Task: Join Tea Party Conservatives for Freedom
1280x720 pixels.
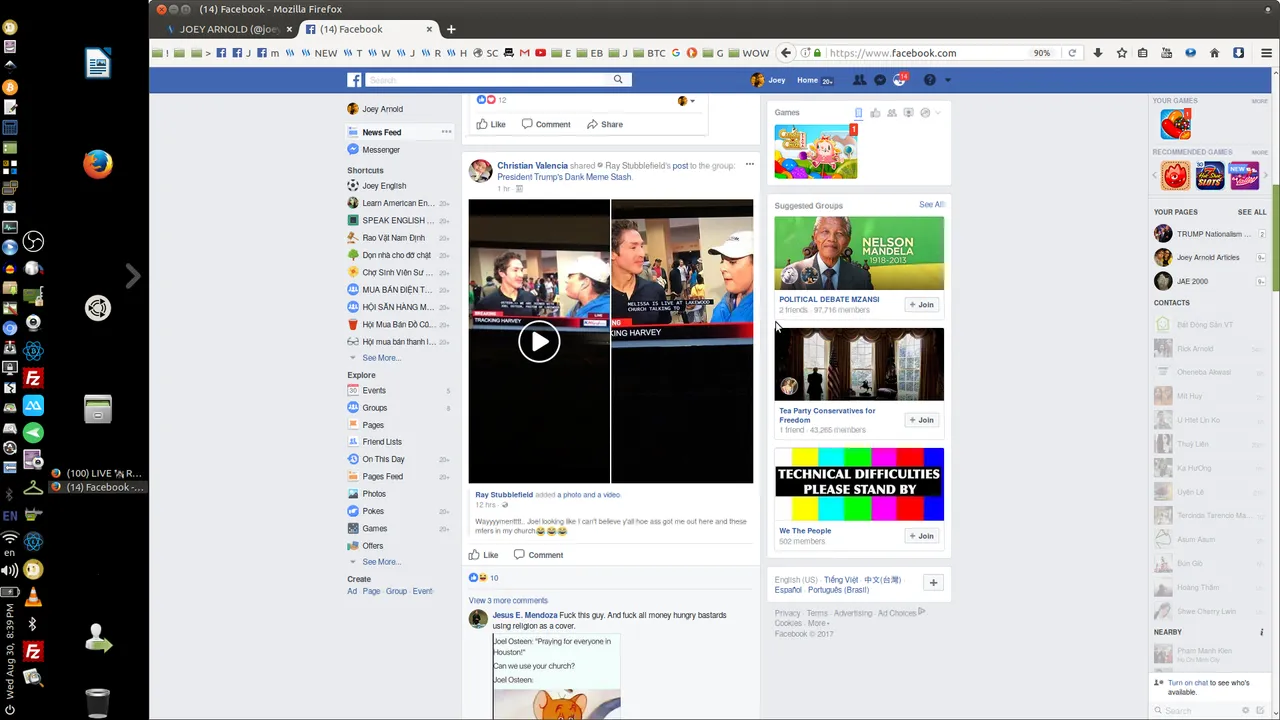Action: click(x=922, y=420)
